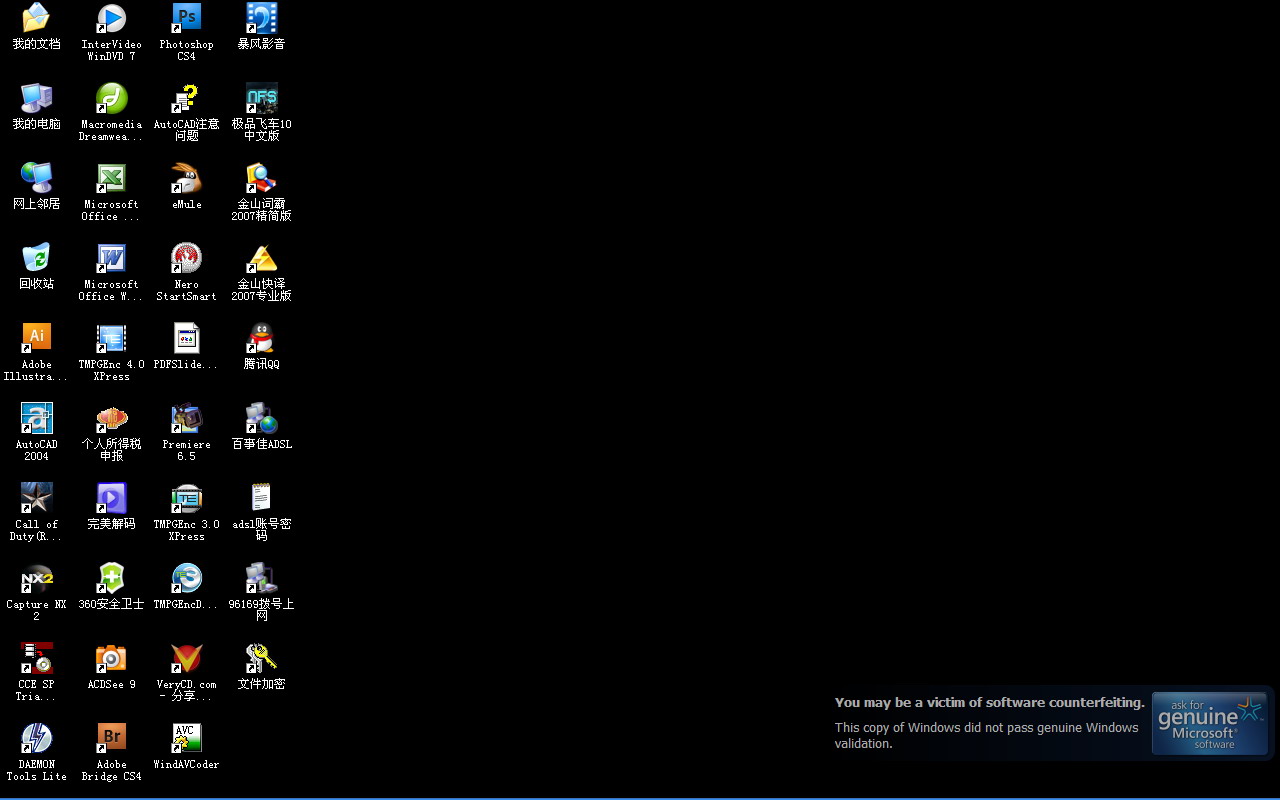Launch TMPGEnc 3.0 XPress icon

(186, 498)
